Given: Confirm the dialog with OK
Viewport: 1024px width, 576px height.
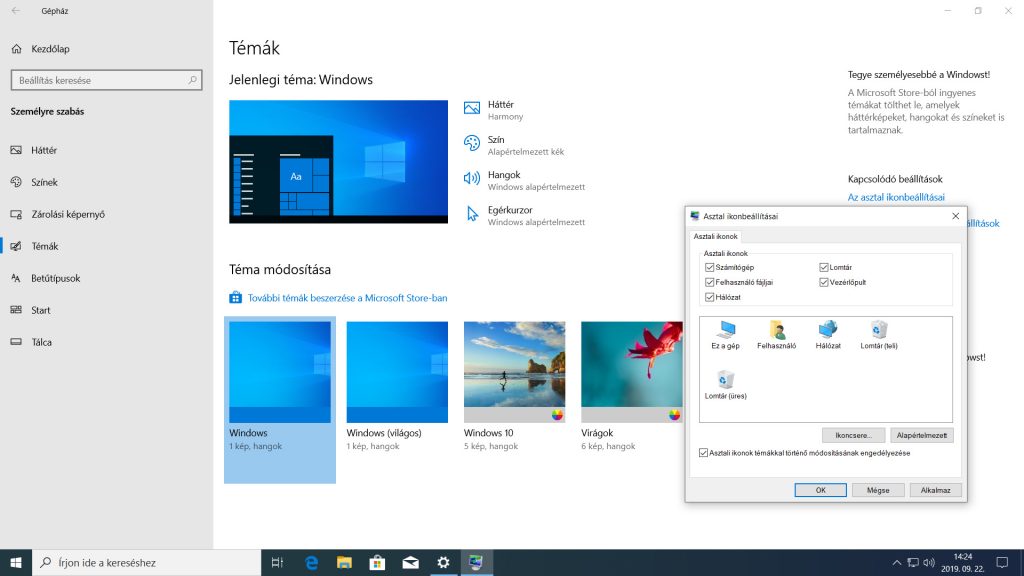Looking at the screenshot, I should (820, 490).
